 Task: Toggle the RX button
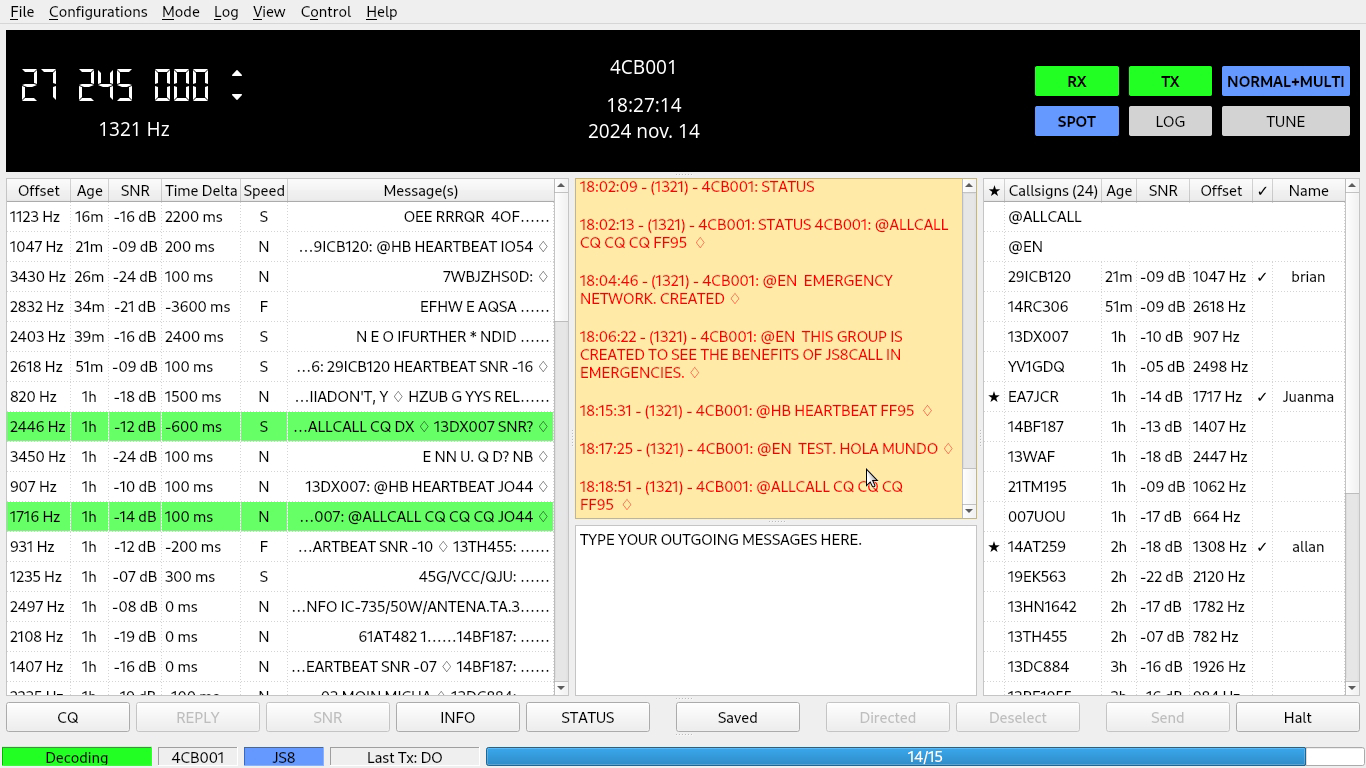[1076, 81]
